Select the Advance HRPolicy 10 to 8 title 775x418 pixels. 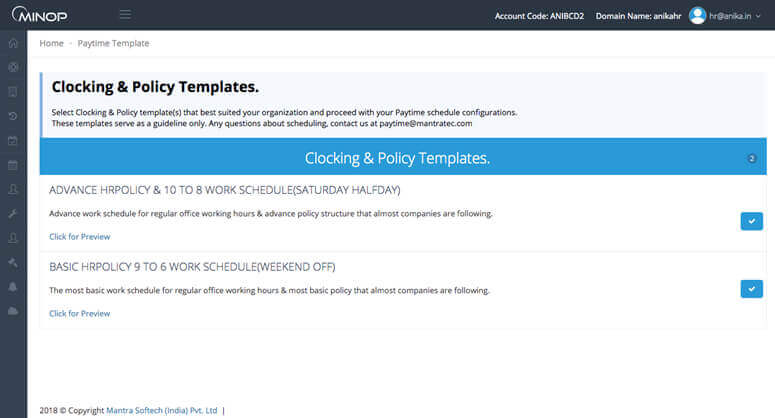pos(224,190)
